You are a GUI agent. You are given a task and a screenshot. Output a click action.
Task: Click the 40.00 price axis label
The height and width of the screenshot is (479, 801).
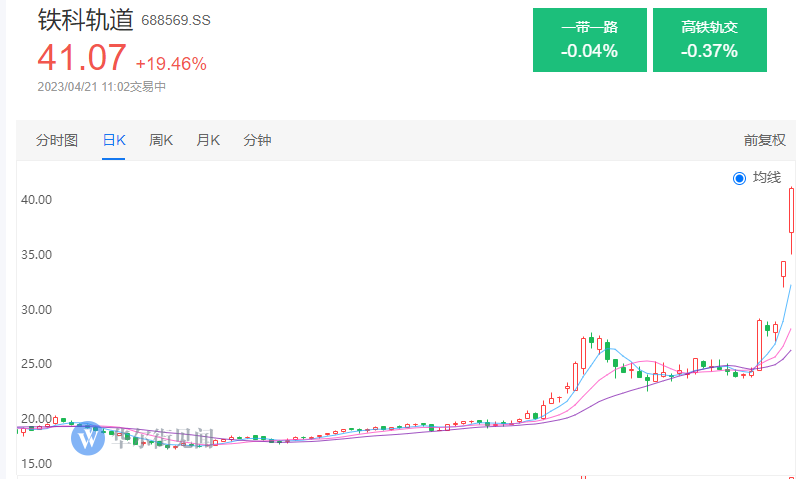[x=36, y=200]
